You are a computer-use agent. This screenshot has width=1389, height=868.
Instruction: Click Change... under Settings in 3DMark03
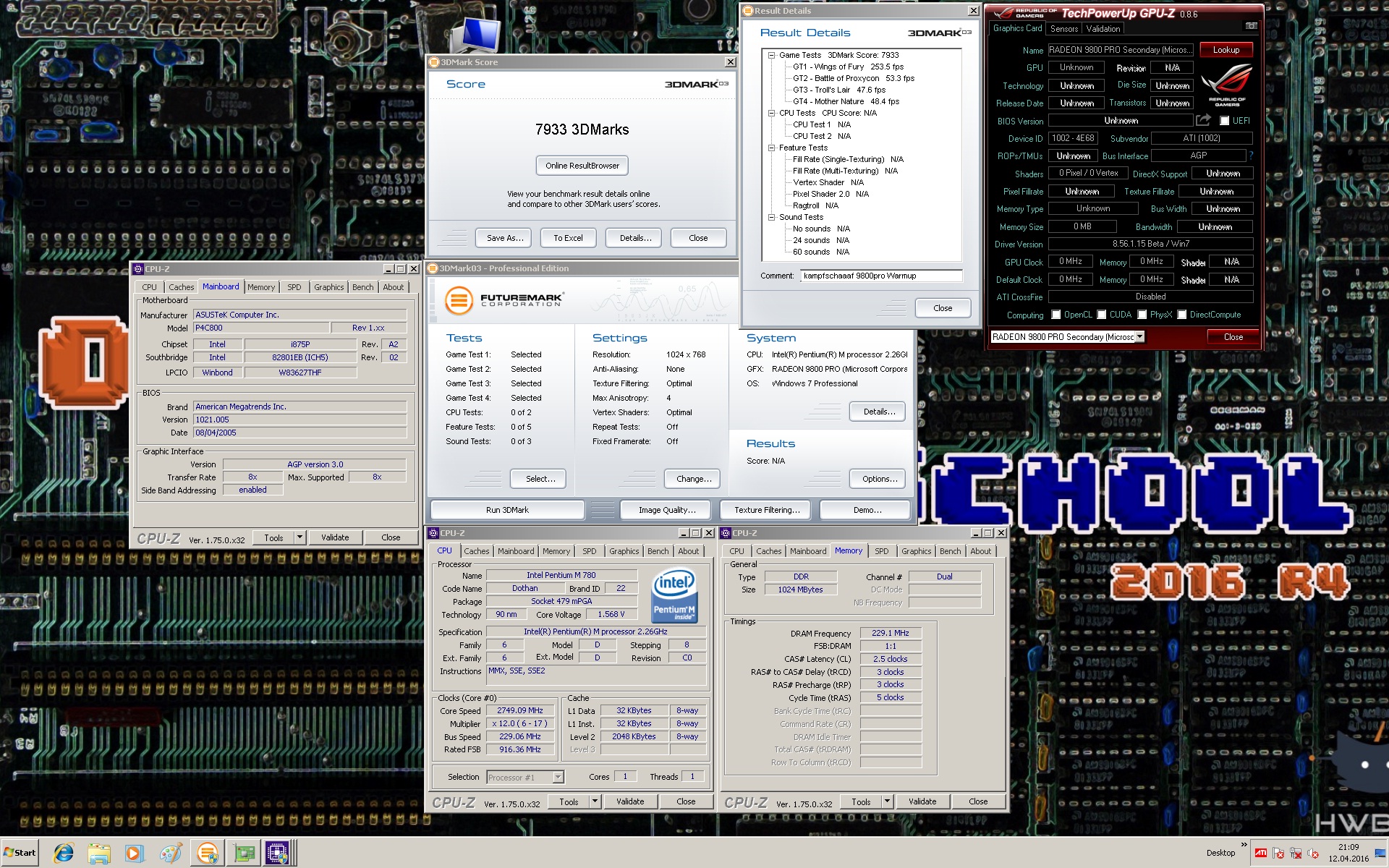pos(694,479)
